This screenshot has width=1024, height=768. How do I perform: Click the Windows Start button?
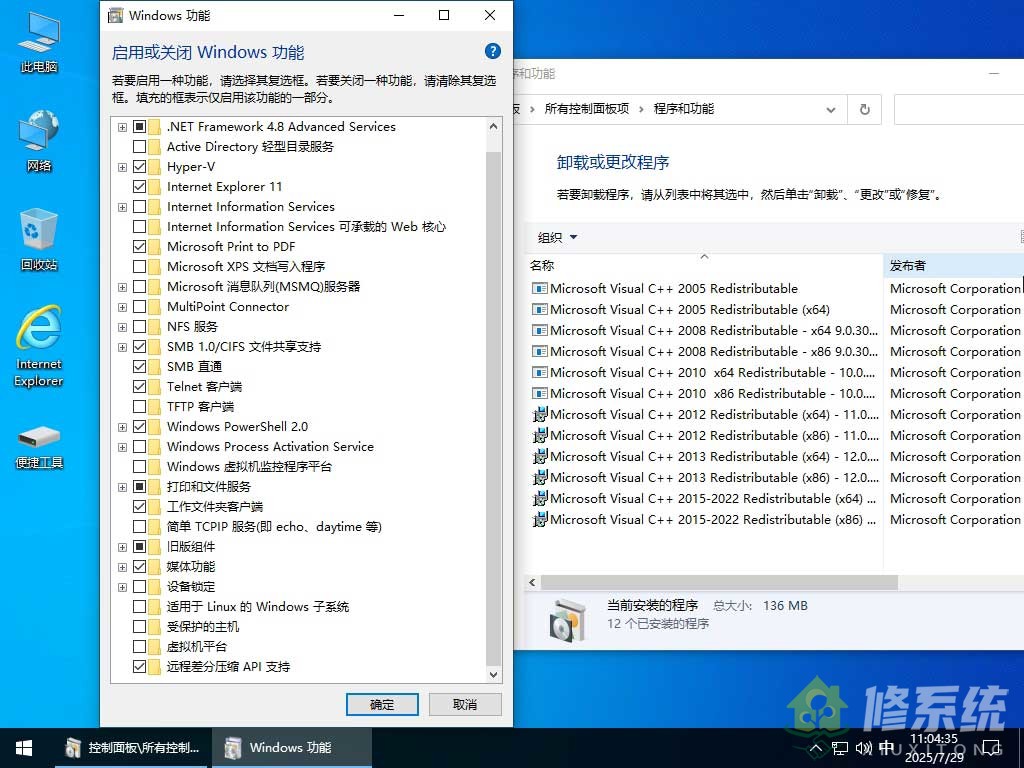(x=24, y=748)
